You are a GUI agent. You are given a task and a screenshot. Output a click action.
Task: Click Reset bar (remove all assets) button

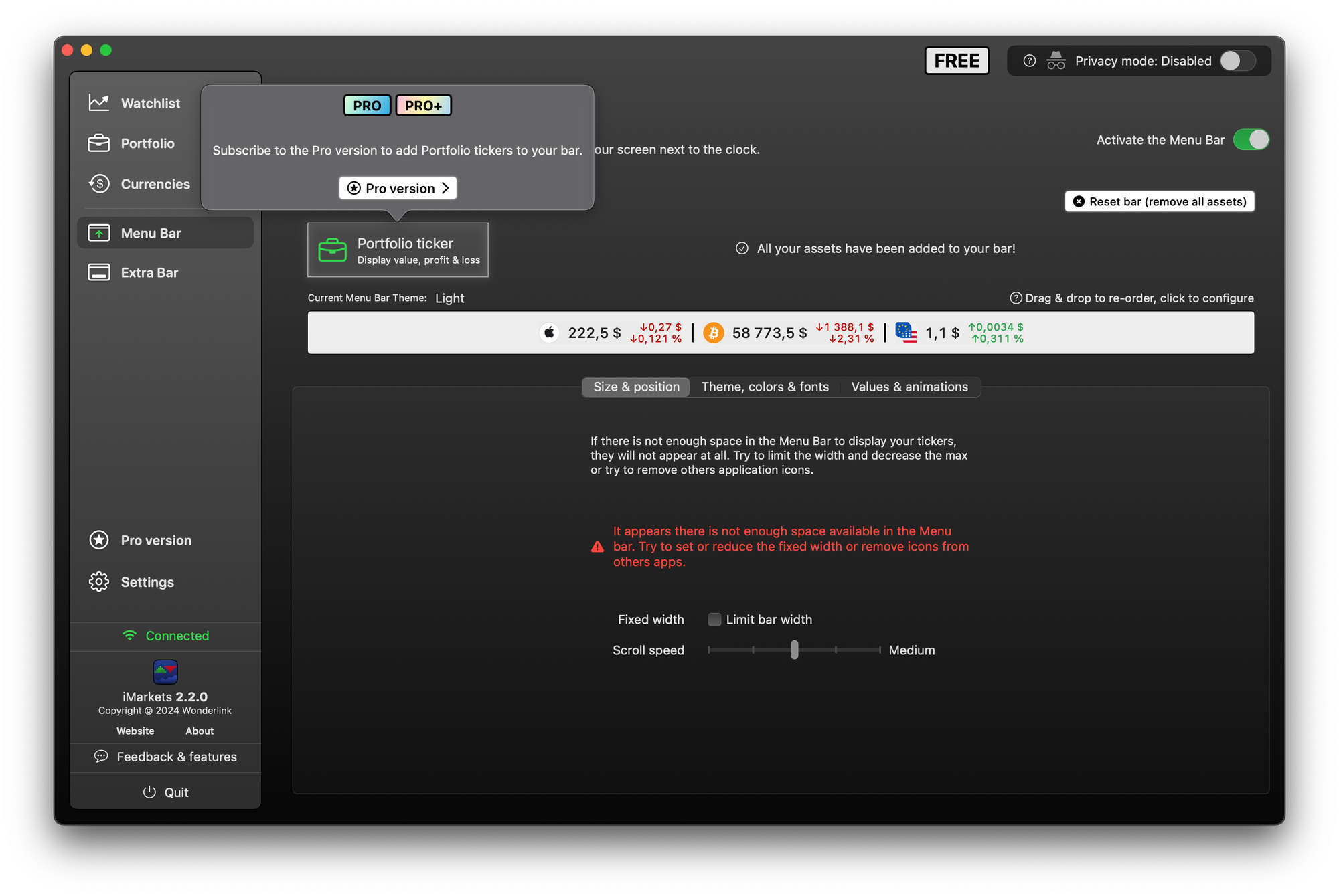click(x=1160, y=201)
